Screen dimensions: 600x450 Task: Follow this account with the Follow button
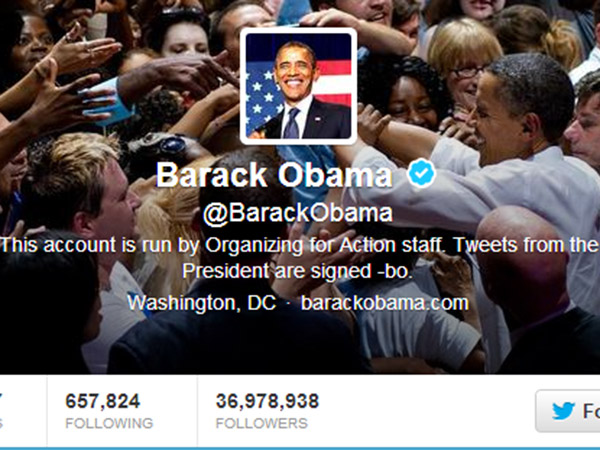click(x=568, y=411)
